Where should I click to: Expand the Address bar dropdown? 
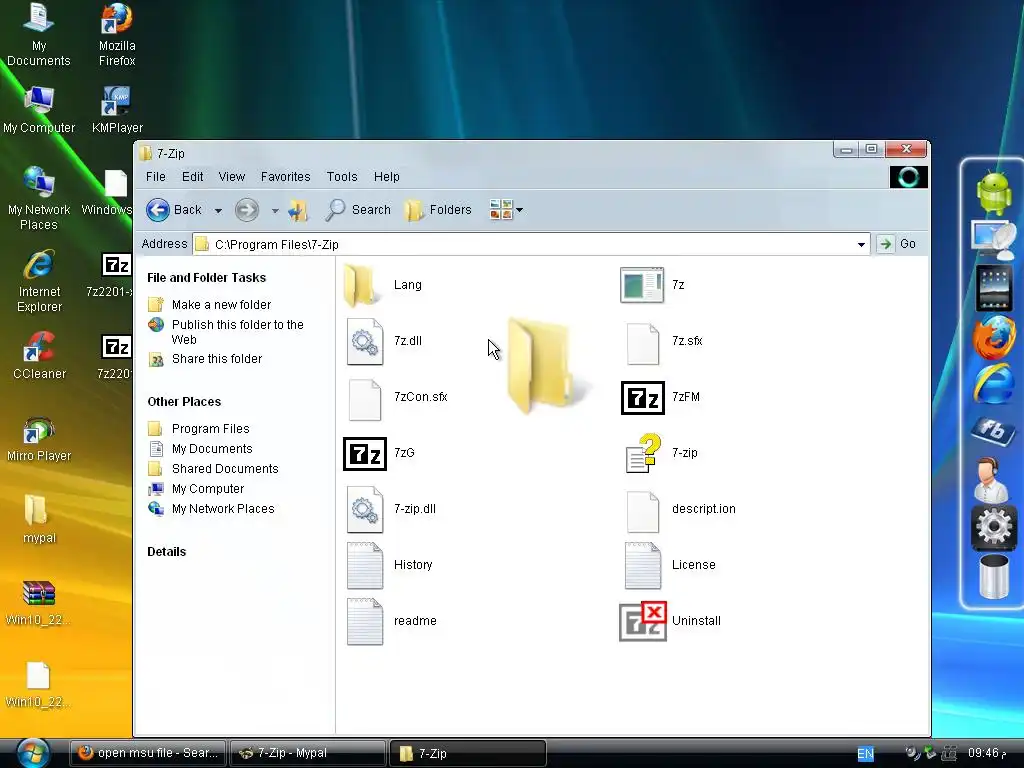861,244
